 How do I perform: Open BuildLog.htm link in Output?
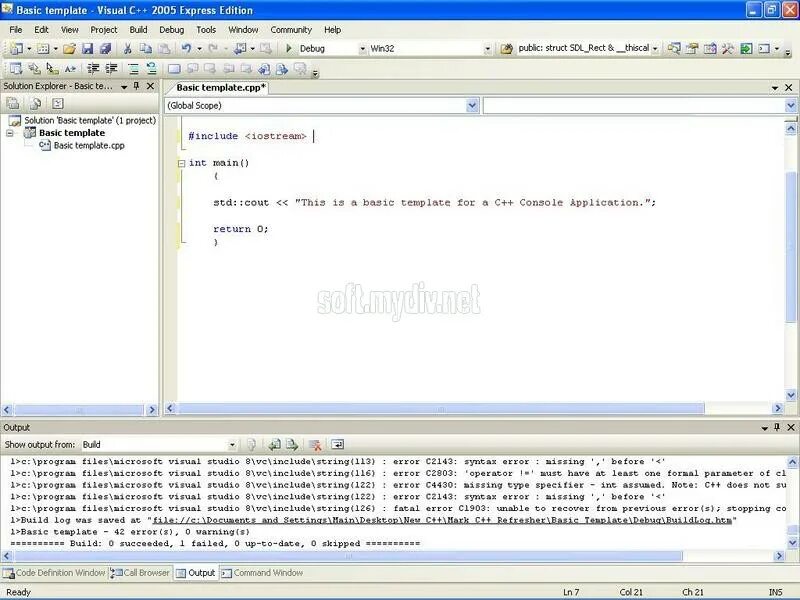pos(442,520)
